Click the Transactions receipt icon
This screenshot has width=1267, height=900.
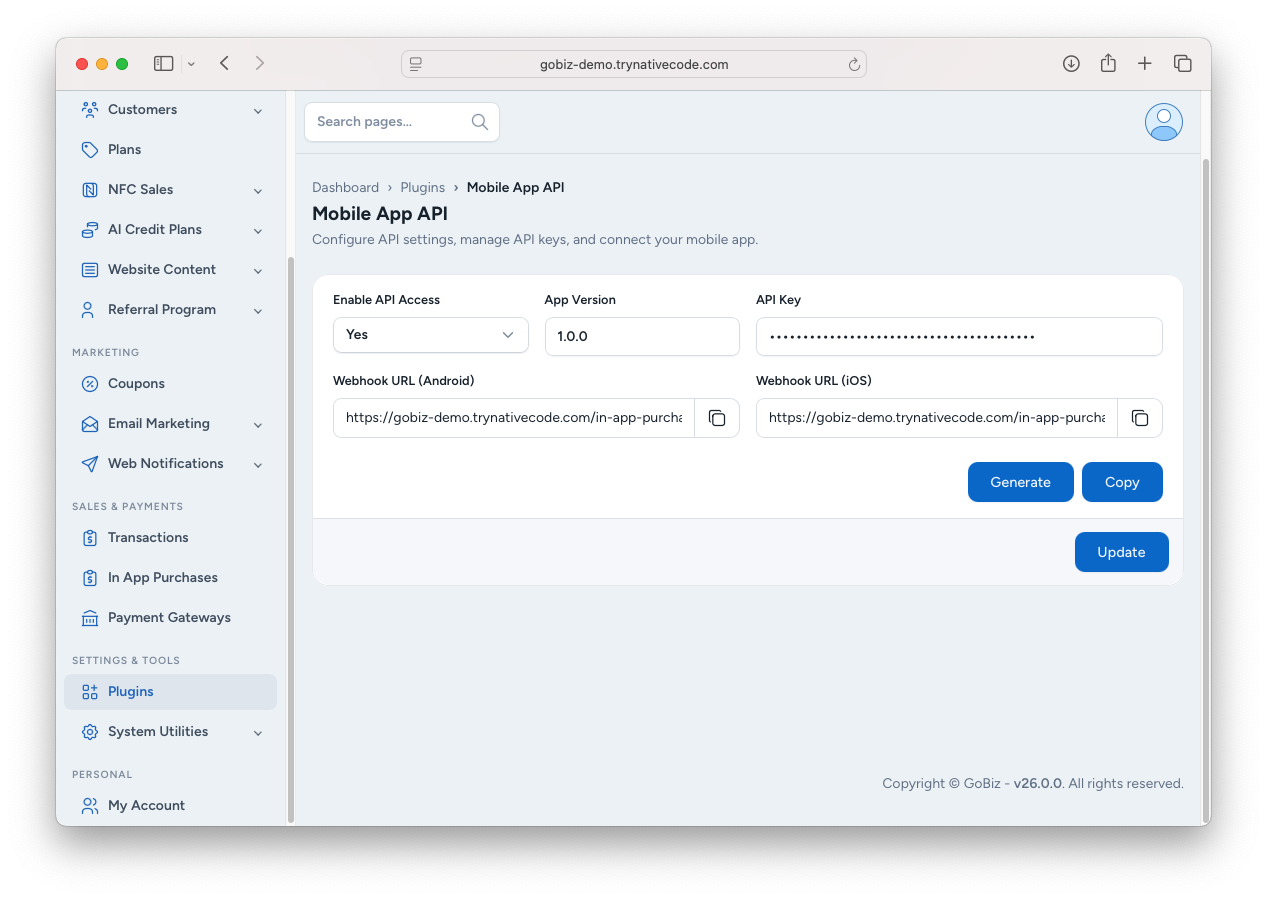pos(90,538)
